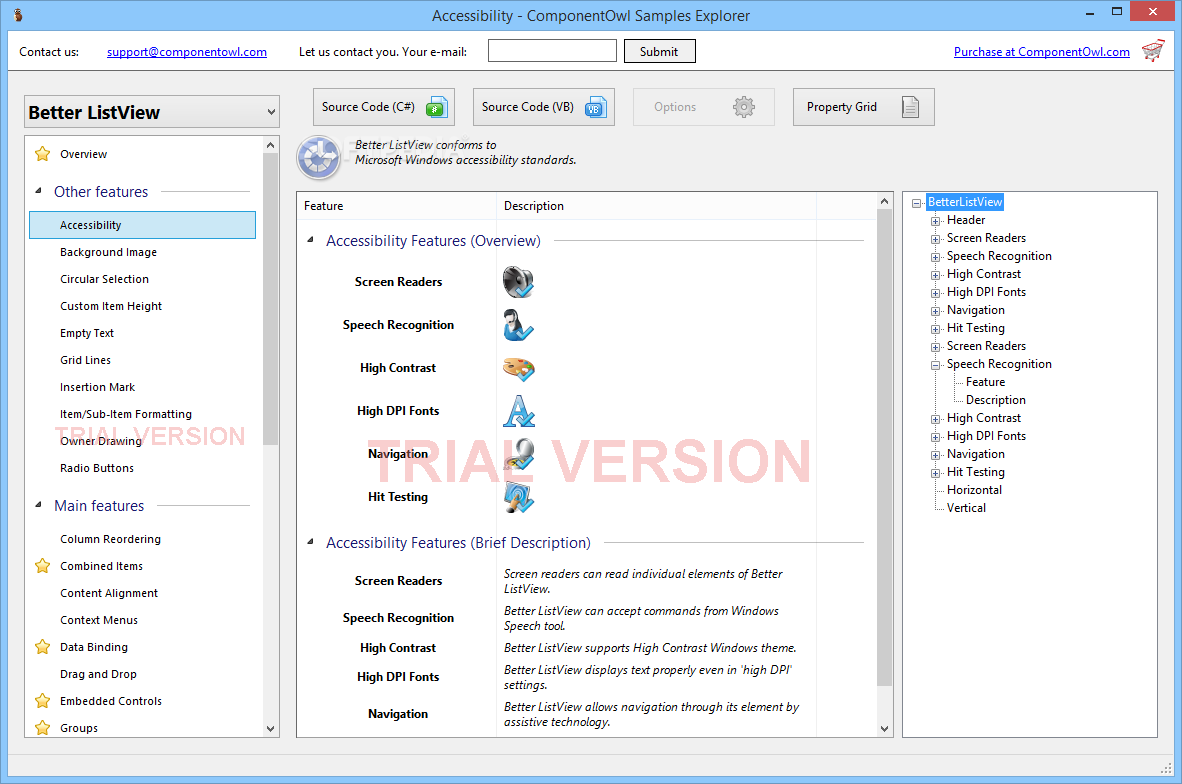The height and width of the screenshot is (784, 1182).
Task: Open the Purchase at ComponentOwl.com link
Action: click(x=1042, y=52)
